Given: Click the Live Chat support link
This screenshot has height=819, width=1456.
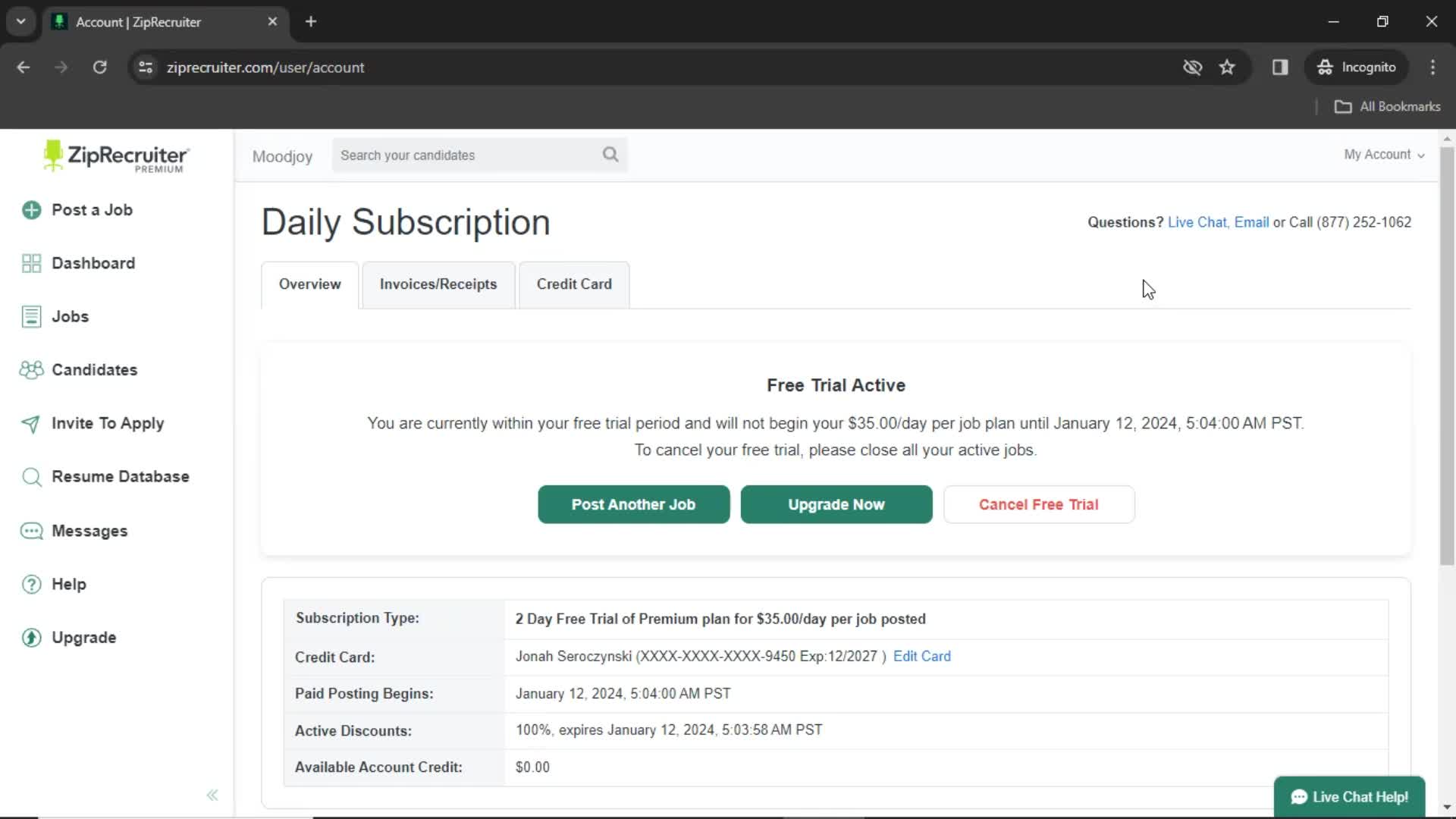Looking at the screenshot, I should pyautogui.click(x=1196, y=221).
